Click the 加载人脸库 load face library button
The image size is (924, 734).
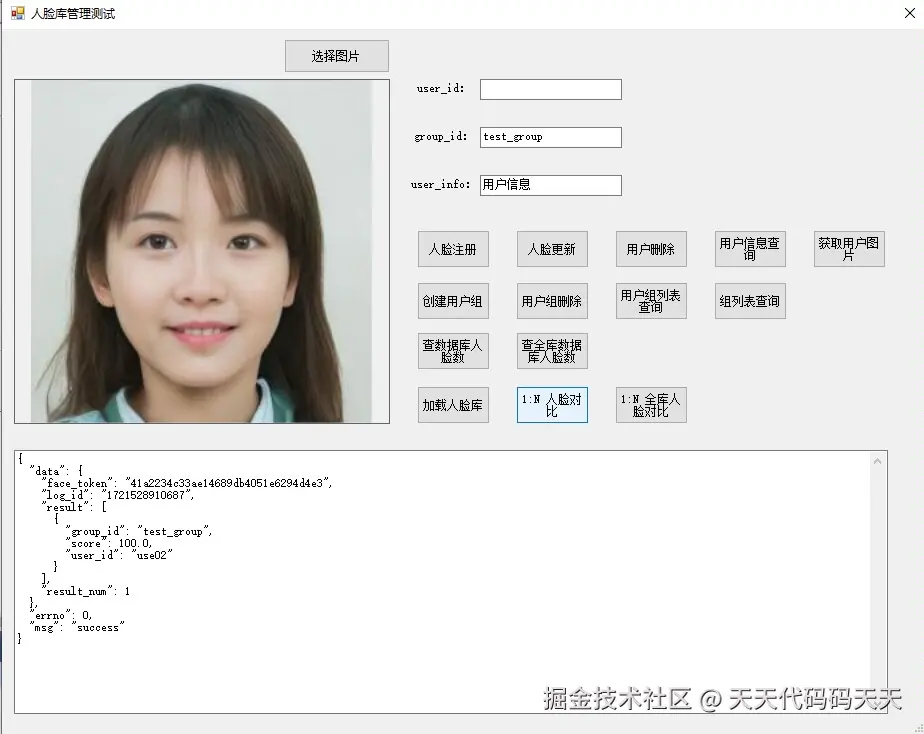click(453, 405)
